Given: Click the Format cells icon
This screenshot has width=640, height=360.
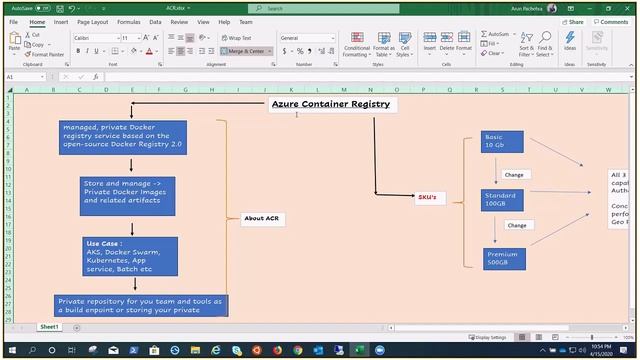Looking at the screenshot, I should 464,38.
